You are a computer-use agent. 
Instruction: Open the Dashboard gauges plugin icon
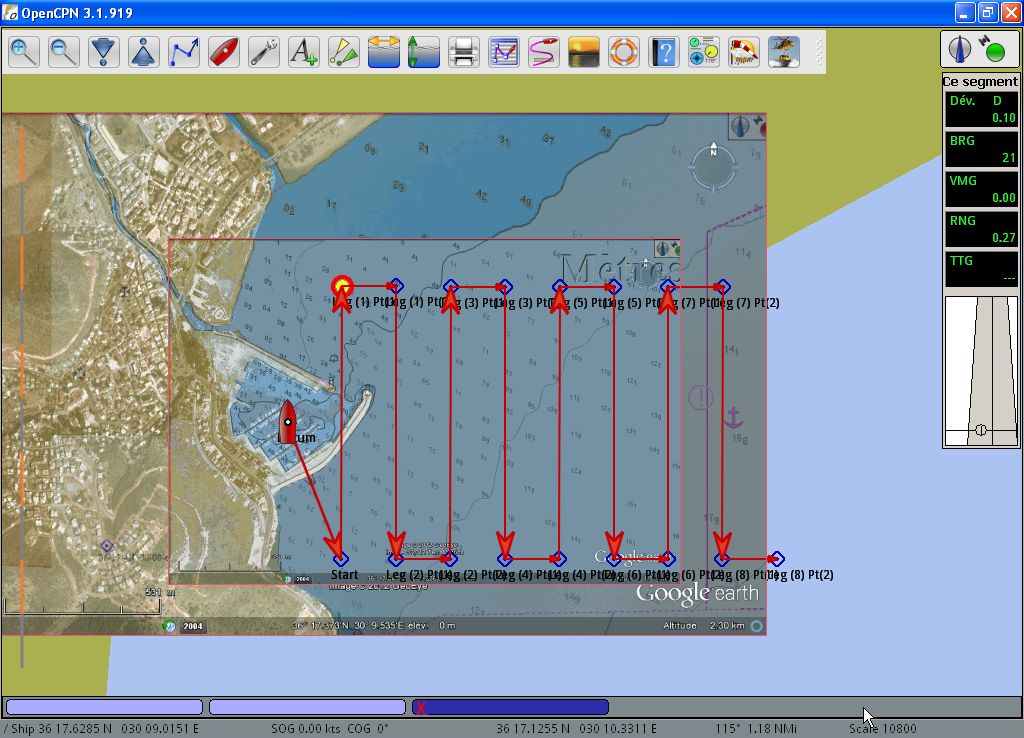[704, 51]
